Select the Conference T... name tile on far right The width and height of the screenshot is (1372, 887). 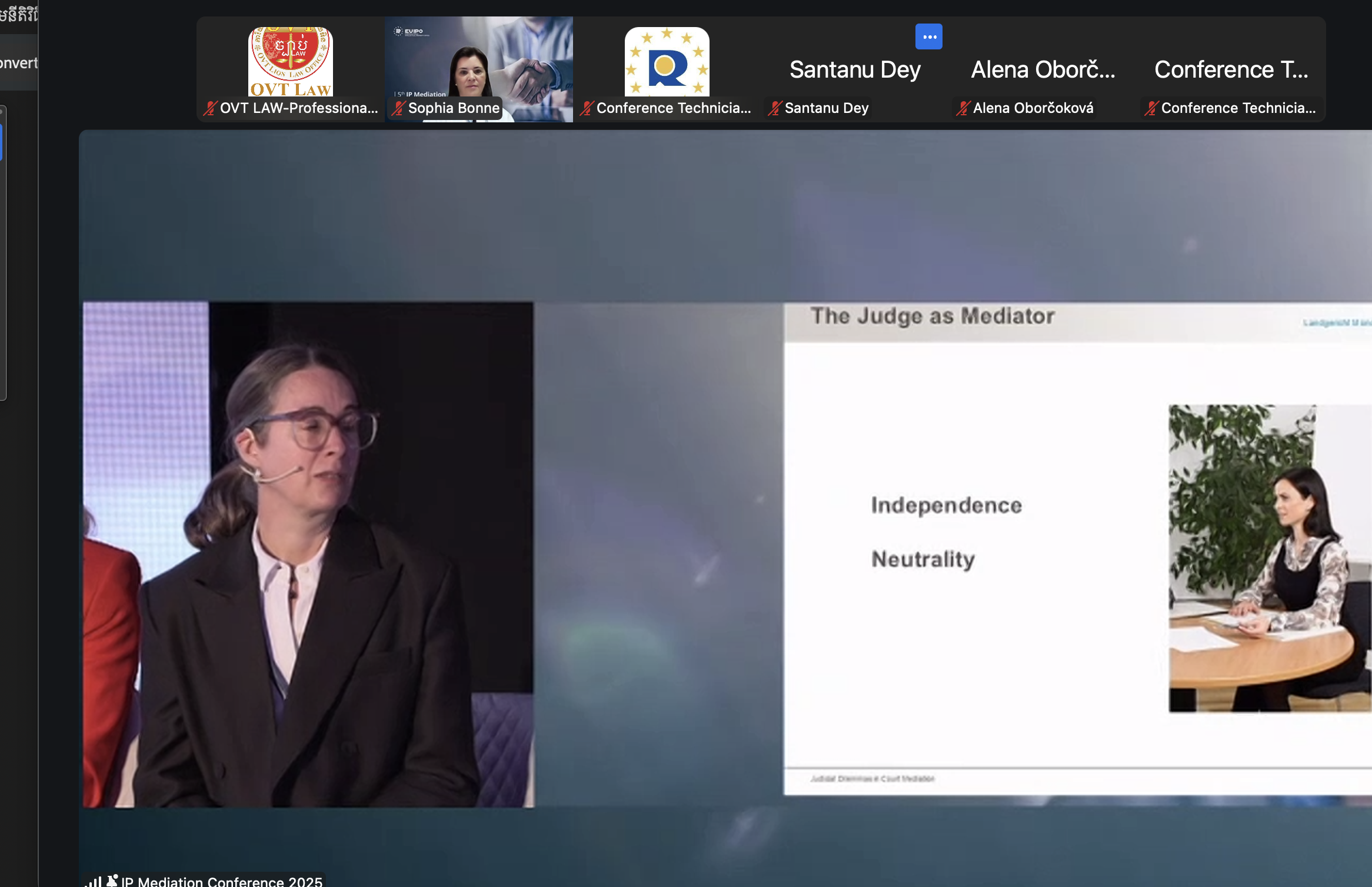click(x=1231, y=69)
